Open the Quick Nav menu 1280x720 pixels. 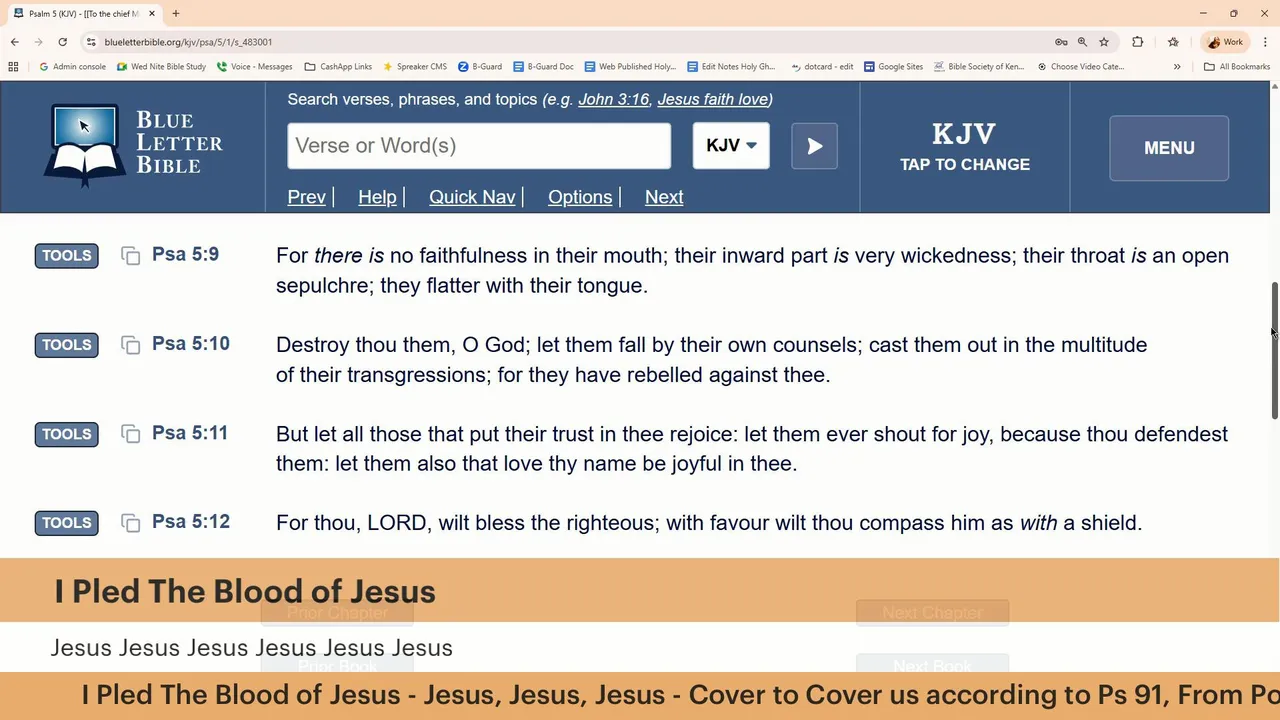coord(472,197)
